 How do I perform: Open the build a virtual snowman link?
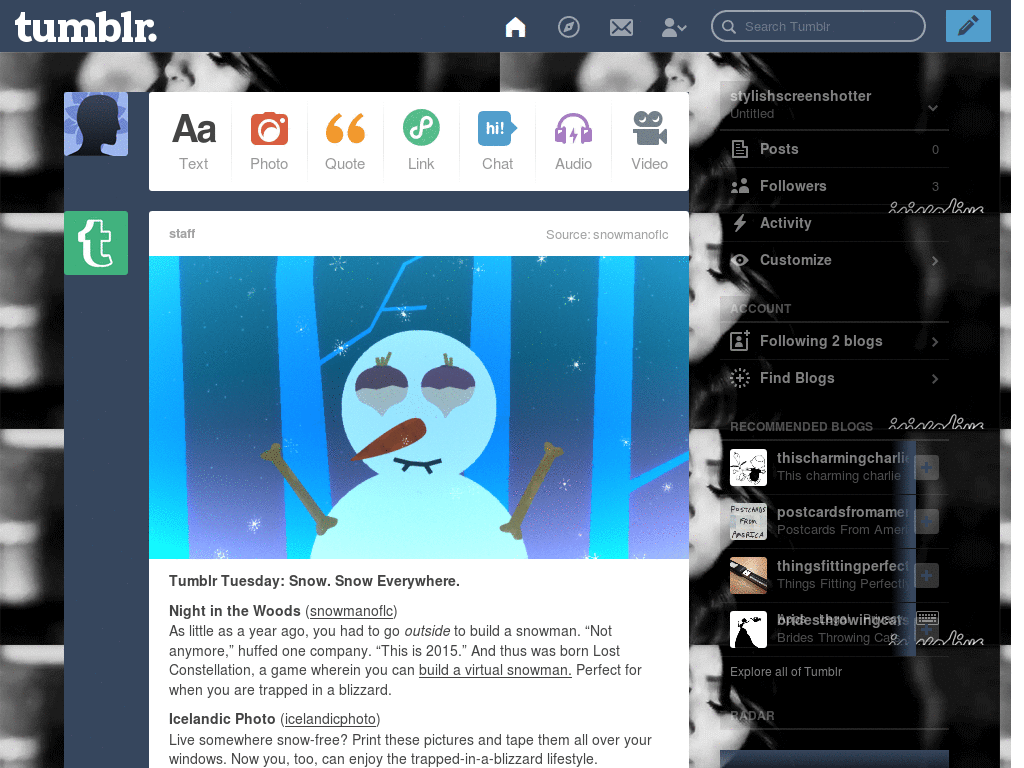point(495,670)
